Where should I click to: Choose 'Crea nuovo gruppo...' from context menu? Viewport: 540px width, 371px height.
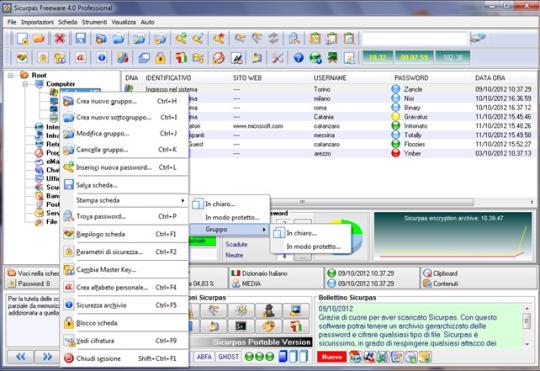(x=125, y=101)
